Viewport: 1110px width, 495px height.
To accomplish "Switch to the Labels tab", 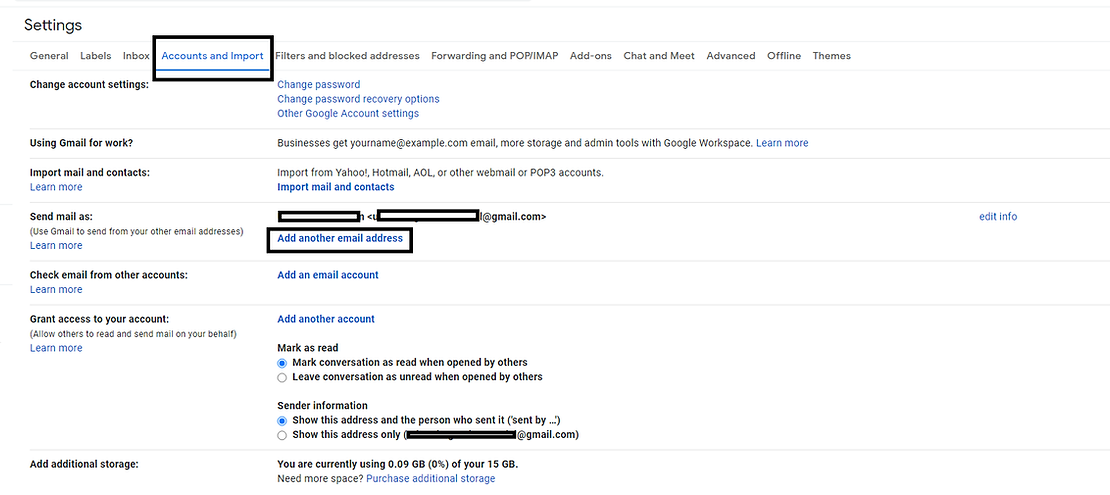I will tap(96, 56).
